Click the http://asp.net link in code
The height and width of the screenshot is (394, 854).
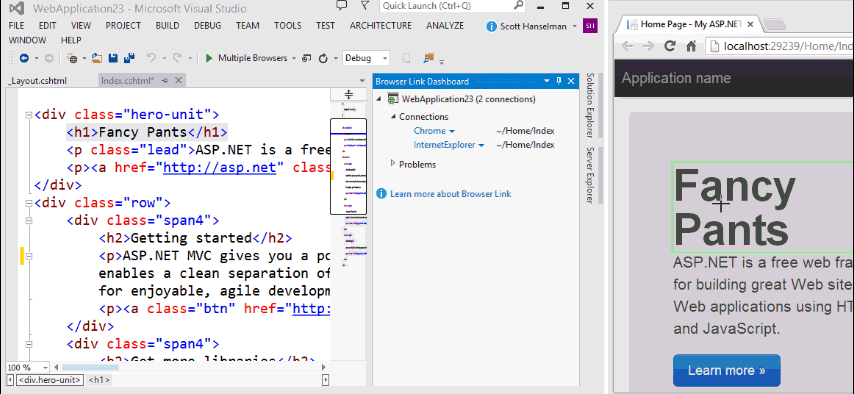click(220, 167)
